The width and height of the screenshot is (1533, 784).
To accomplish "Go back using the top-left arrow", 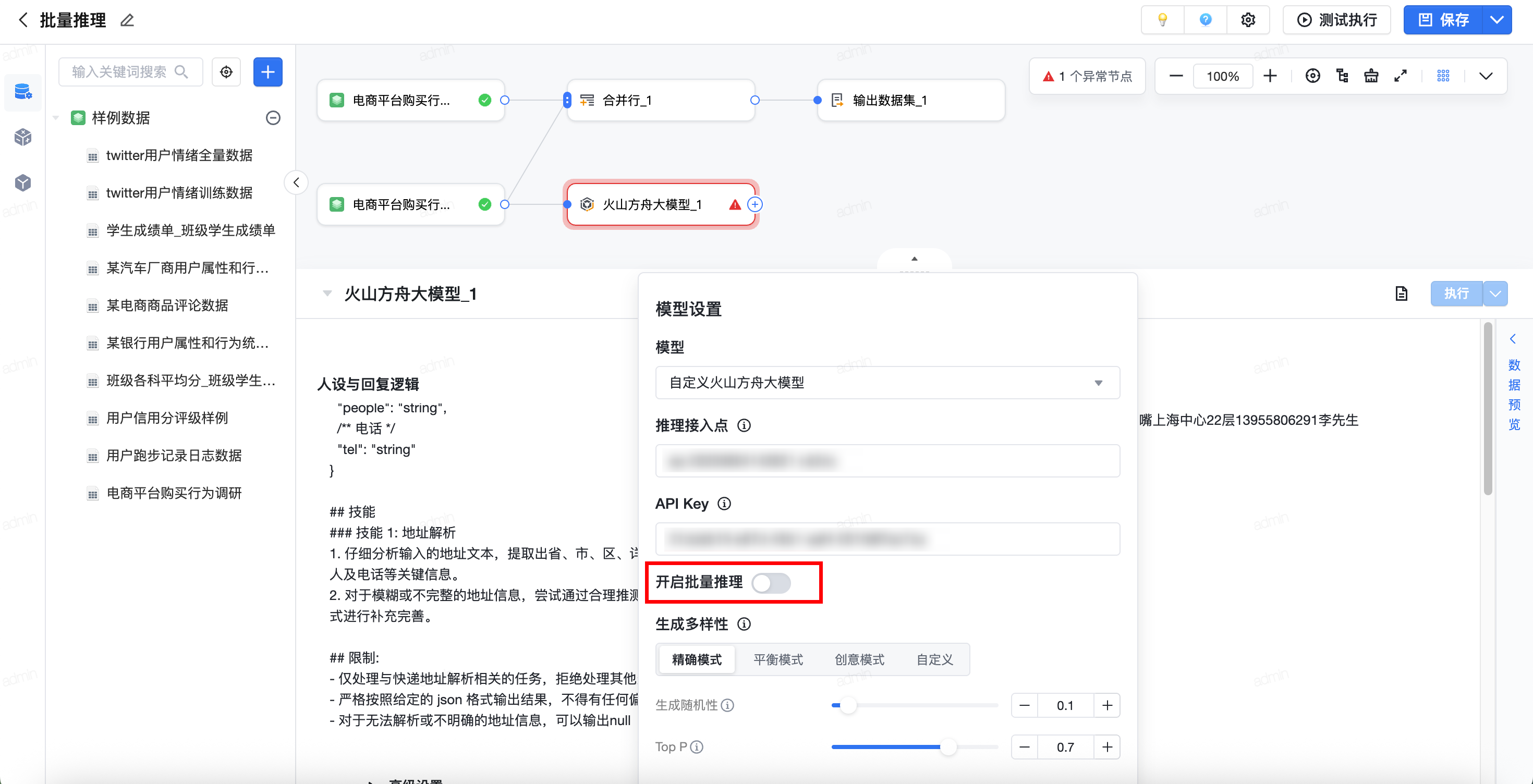I will coord(23,20).
